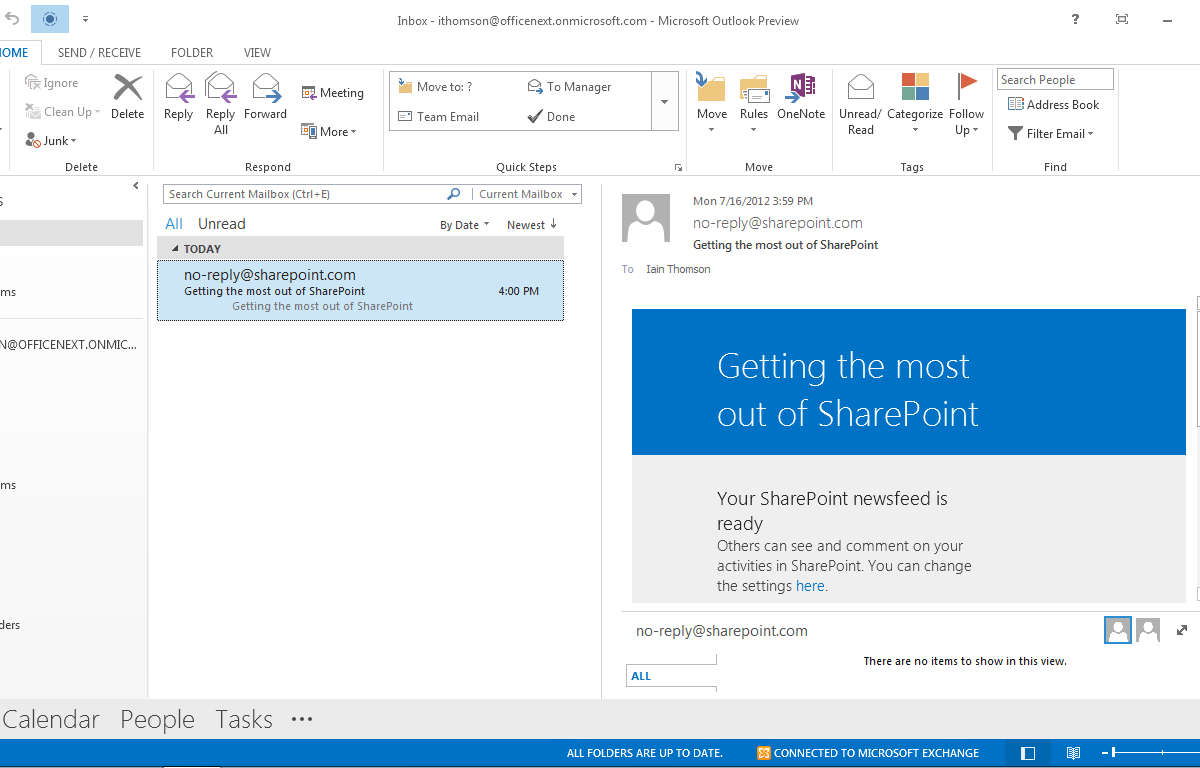1200x768 pixels.
Task: Select no-reply@sharepoint.com message in list
Action: 361,291
